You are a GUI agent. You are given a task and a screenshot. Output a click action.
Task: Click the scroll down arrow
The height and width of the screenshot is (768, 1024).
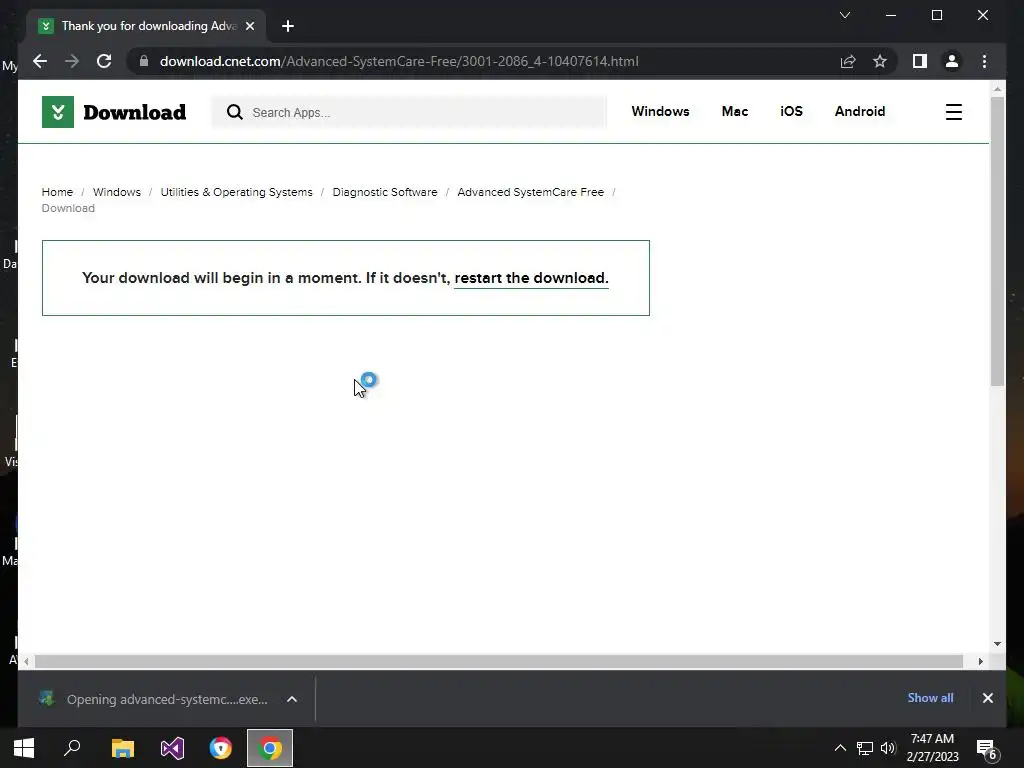point(997,644)
